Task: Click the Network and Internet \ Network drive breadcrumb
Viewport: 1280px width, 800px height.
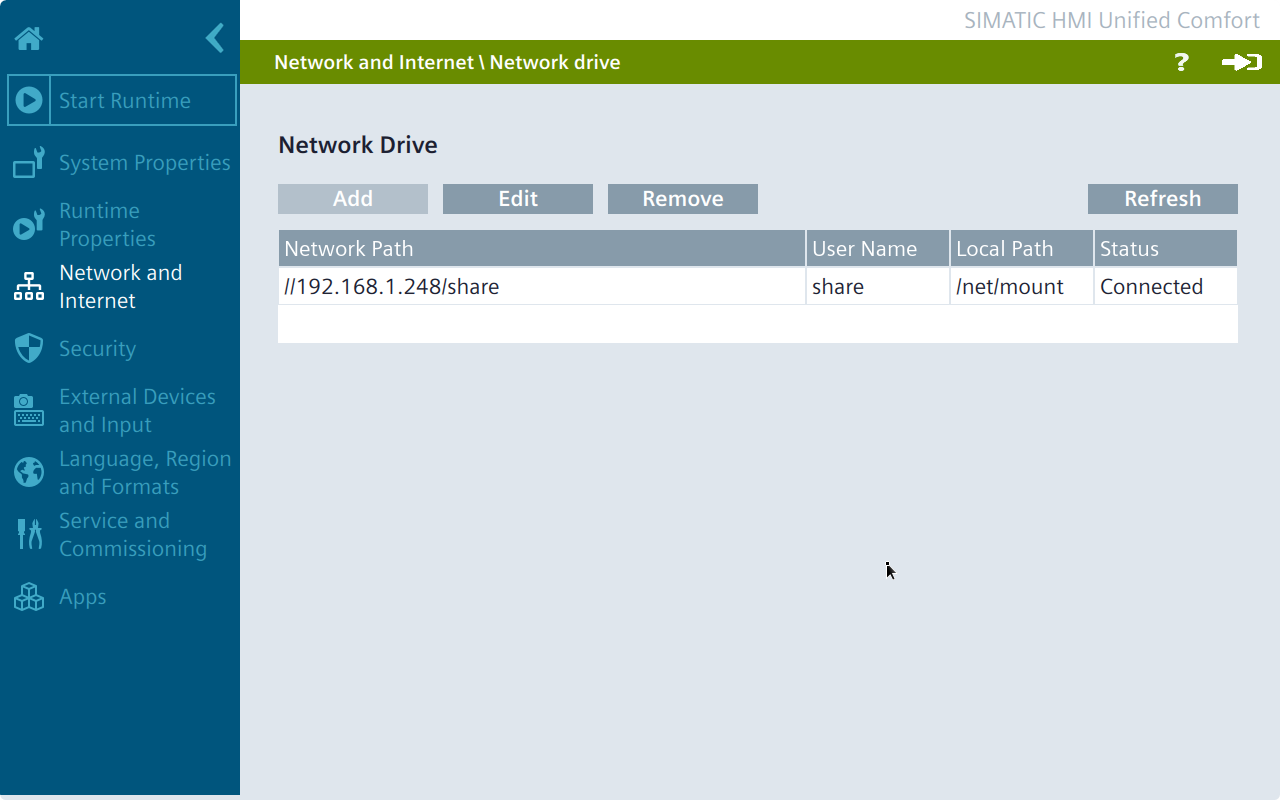Action: point(447,62)
